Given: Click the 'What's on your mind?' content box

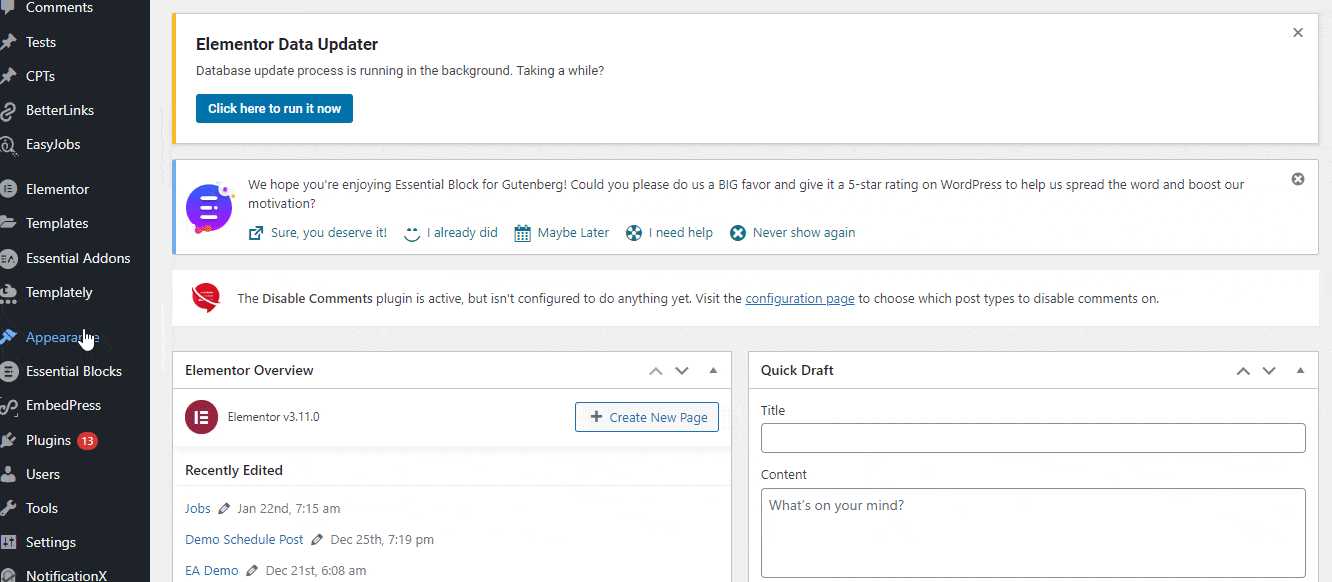Looking at the screenshot, I should (x=1033, y=533).
